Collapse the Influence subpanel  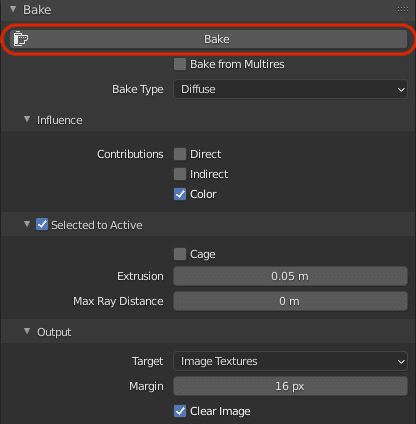pos(27,119)
